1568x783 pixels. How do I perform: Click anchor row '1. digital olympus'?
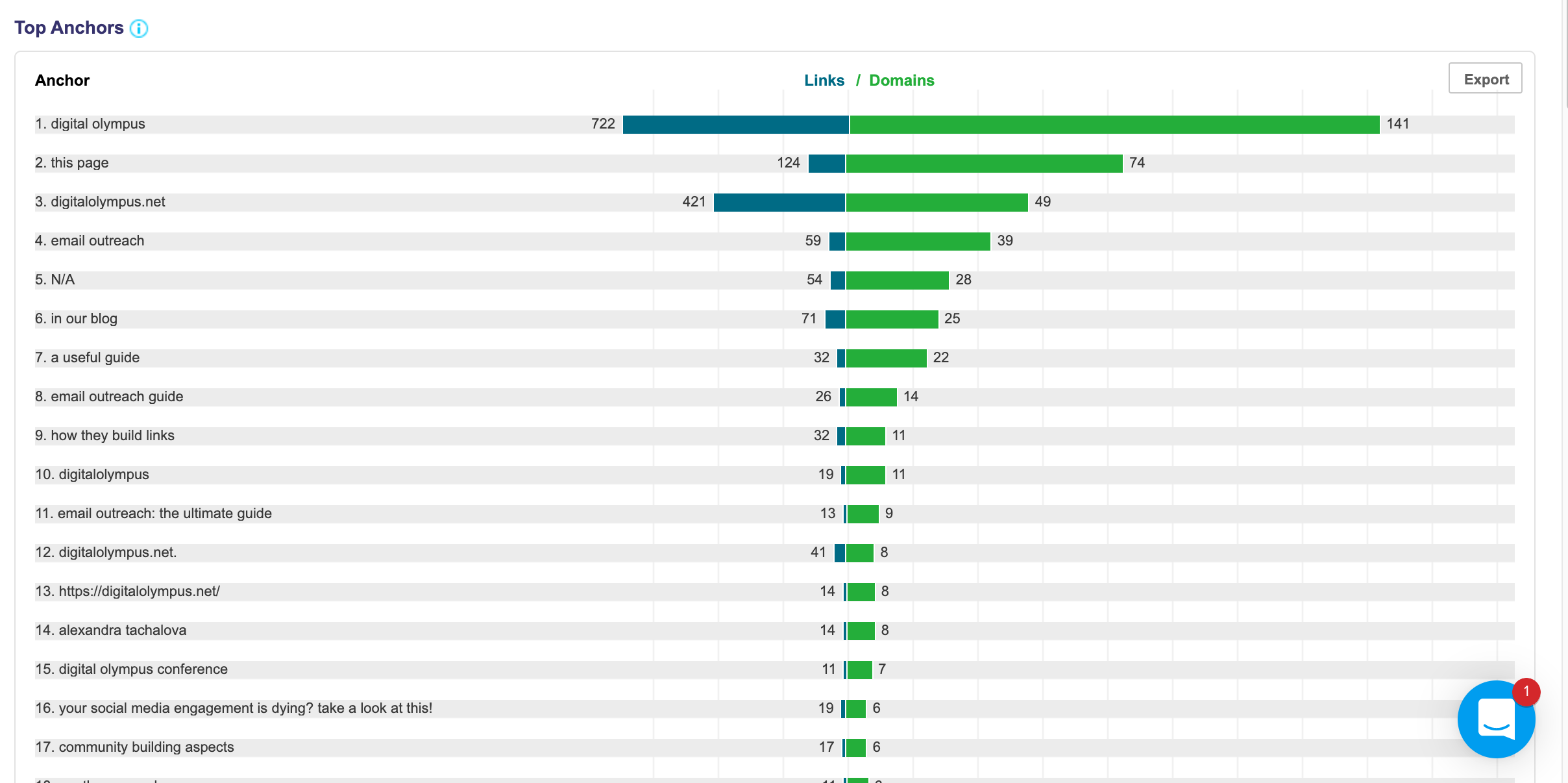point(775,124)
